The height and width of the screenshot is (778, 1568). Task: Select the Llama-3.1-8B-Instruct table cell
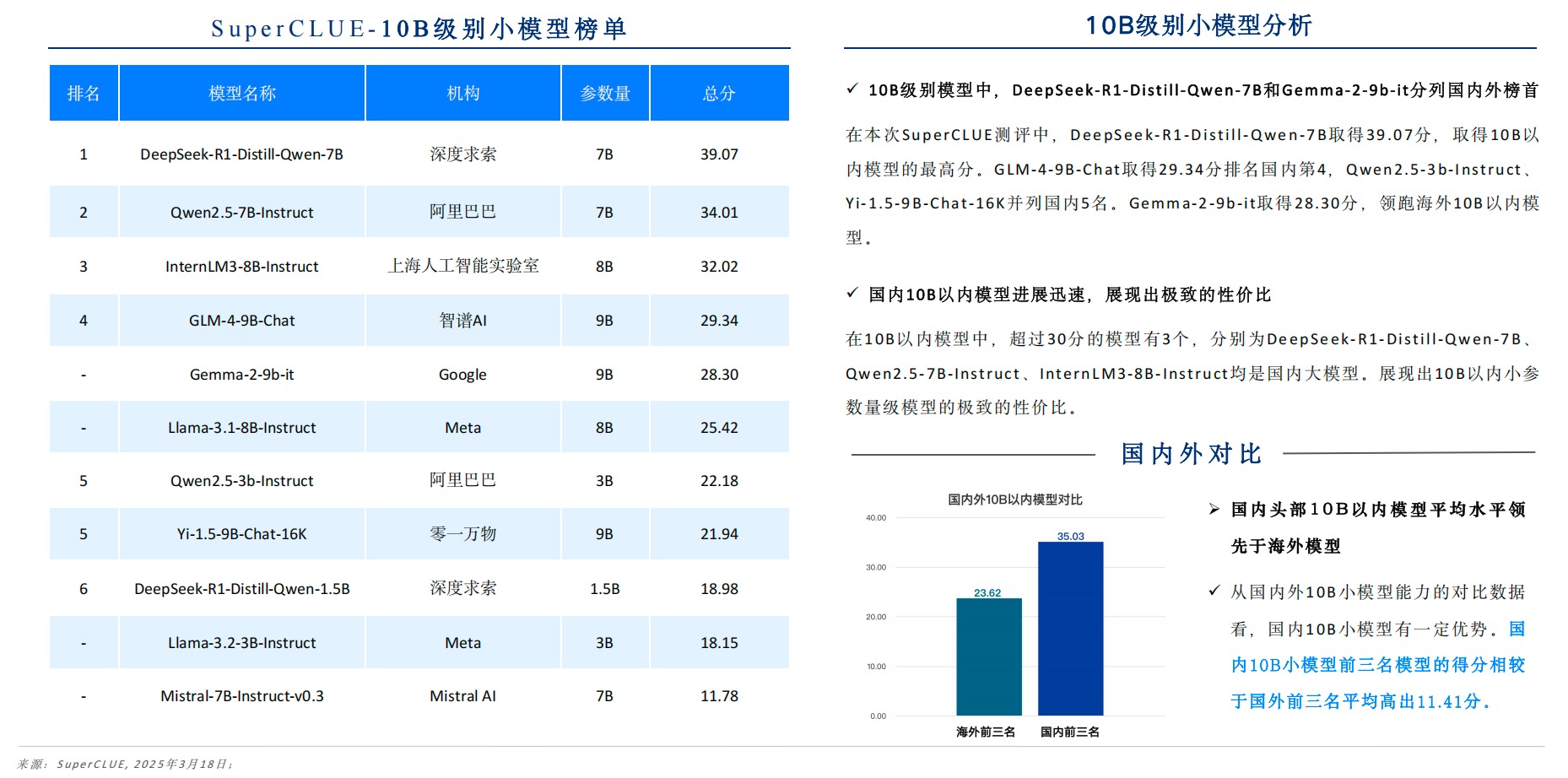(242, 428)
